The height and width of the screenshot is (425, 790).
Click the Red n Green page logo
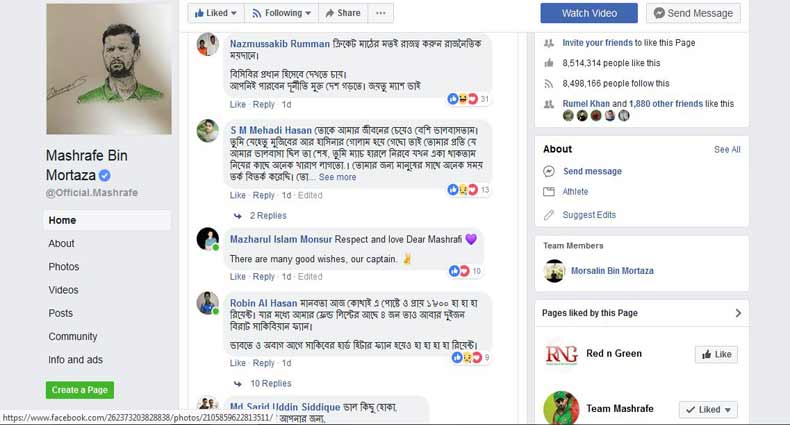(561, 354)
